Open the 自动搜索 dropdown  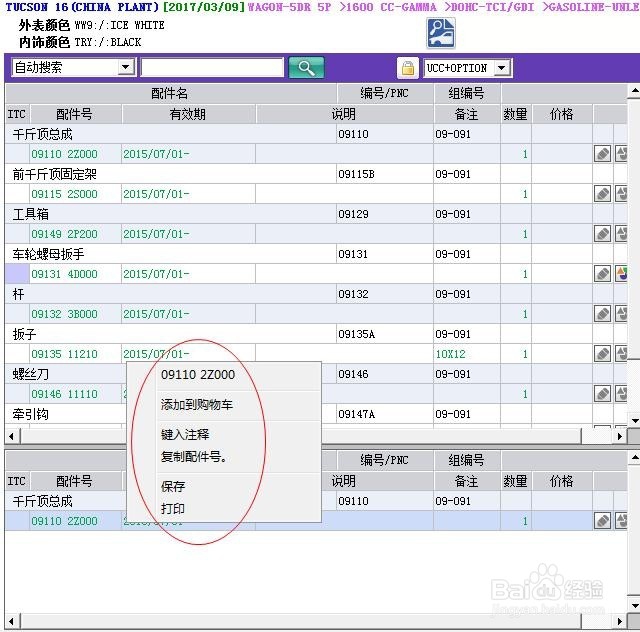[x=126, y=67]
